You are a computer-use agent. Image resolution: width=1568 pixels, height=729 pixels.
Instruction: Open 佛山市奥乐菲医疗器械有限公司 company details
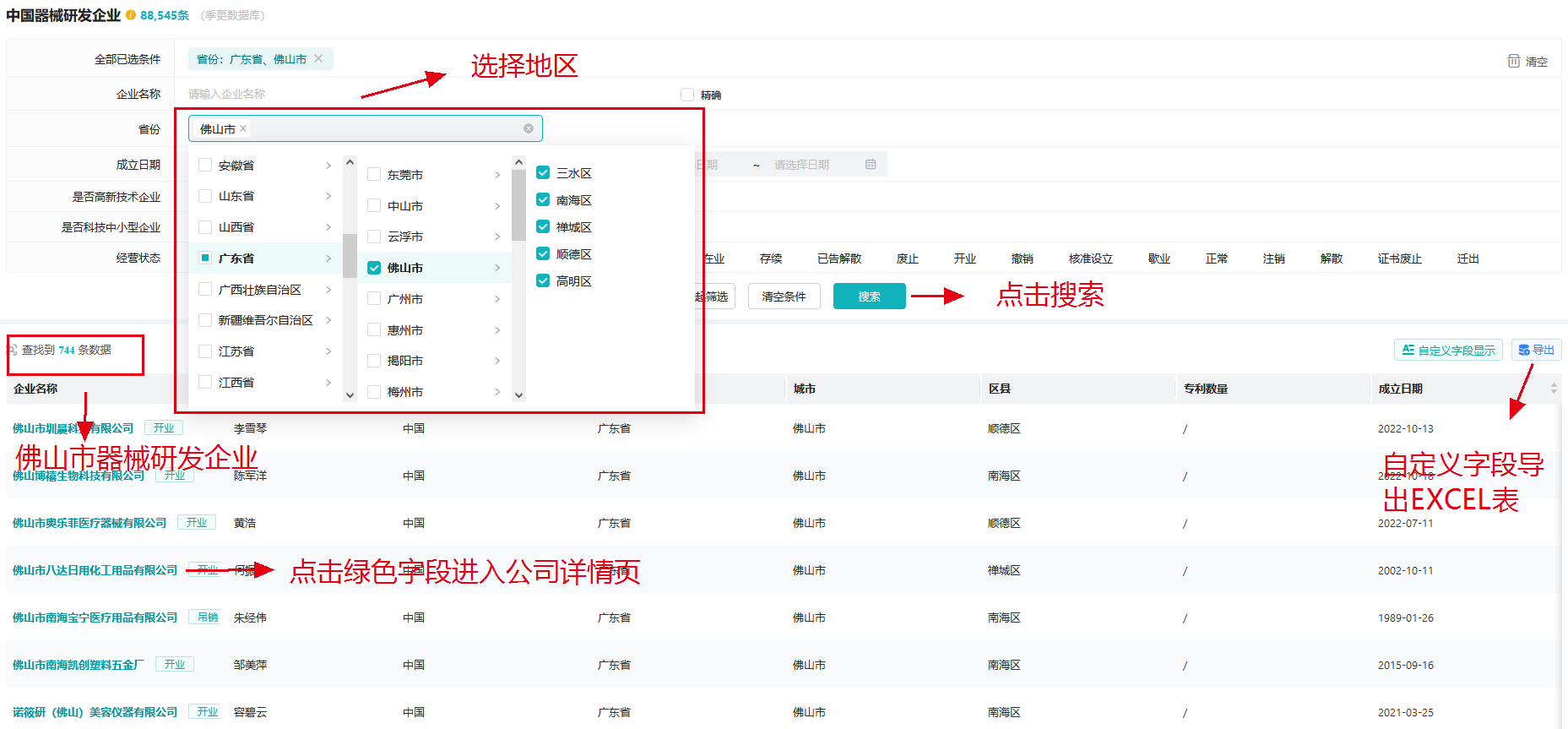pos(90,523)
